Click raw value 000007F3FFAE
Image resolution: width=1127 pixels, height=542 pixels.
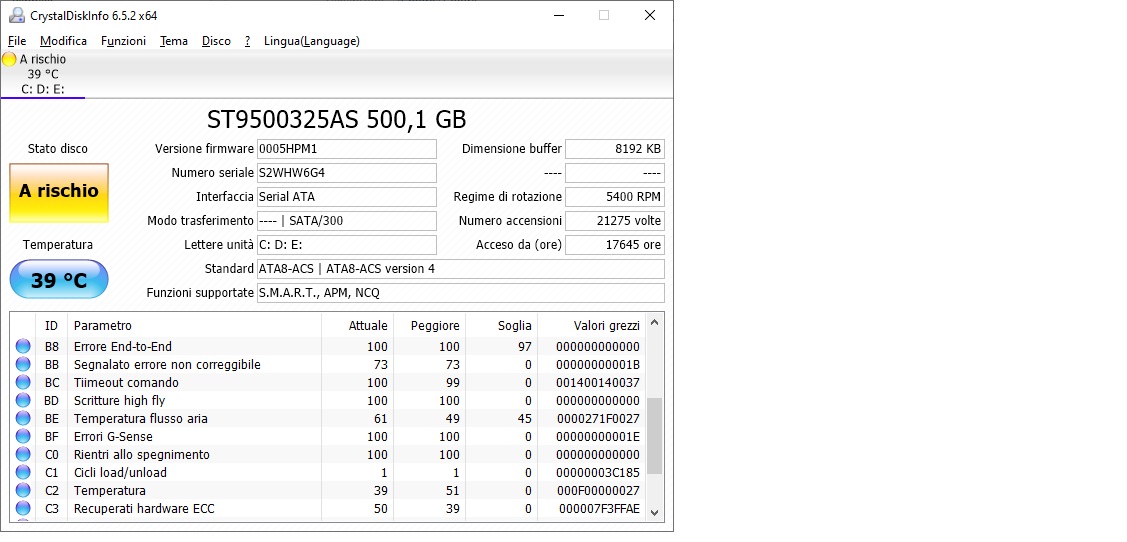click(599, 508)
